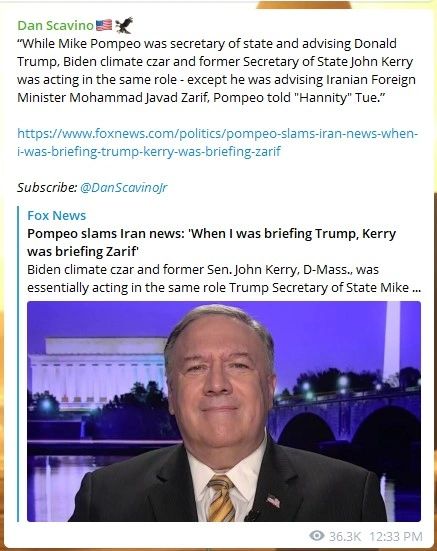Viewport: 437px width, 551px height.
Task: Click the eagle emoji after the flag
Action: [124, 25]
